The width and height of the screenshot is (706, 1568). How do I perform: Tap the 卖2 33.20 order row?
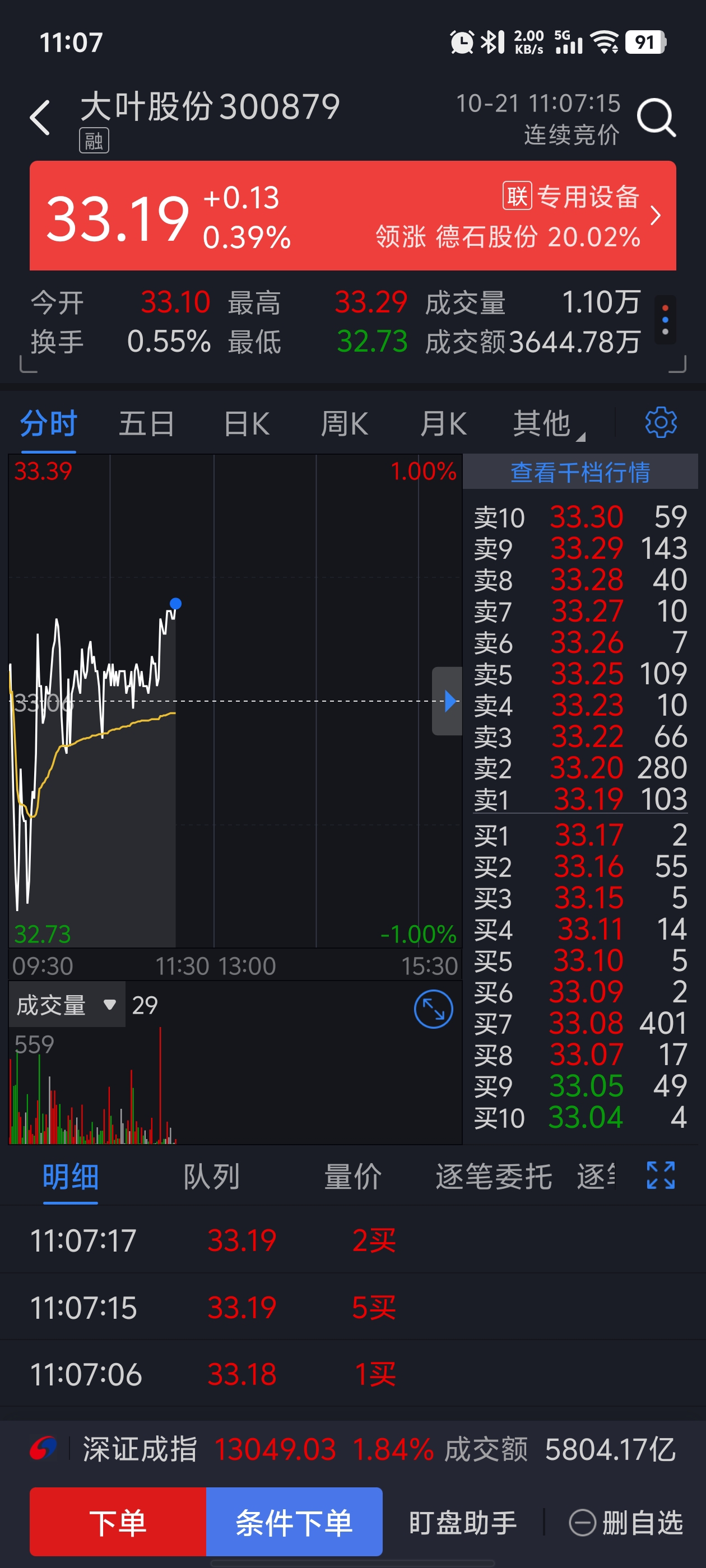580,768
